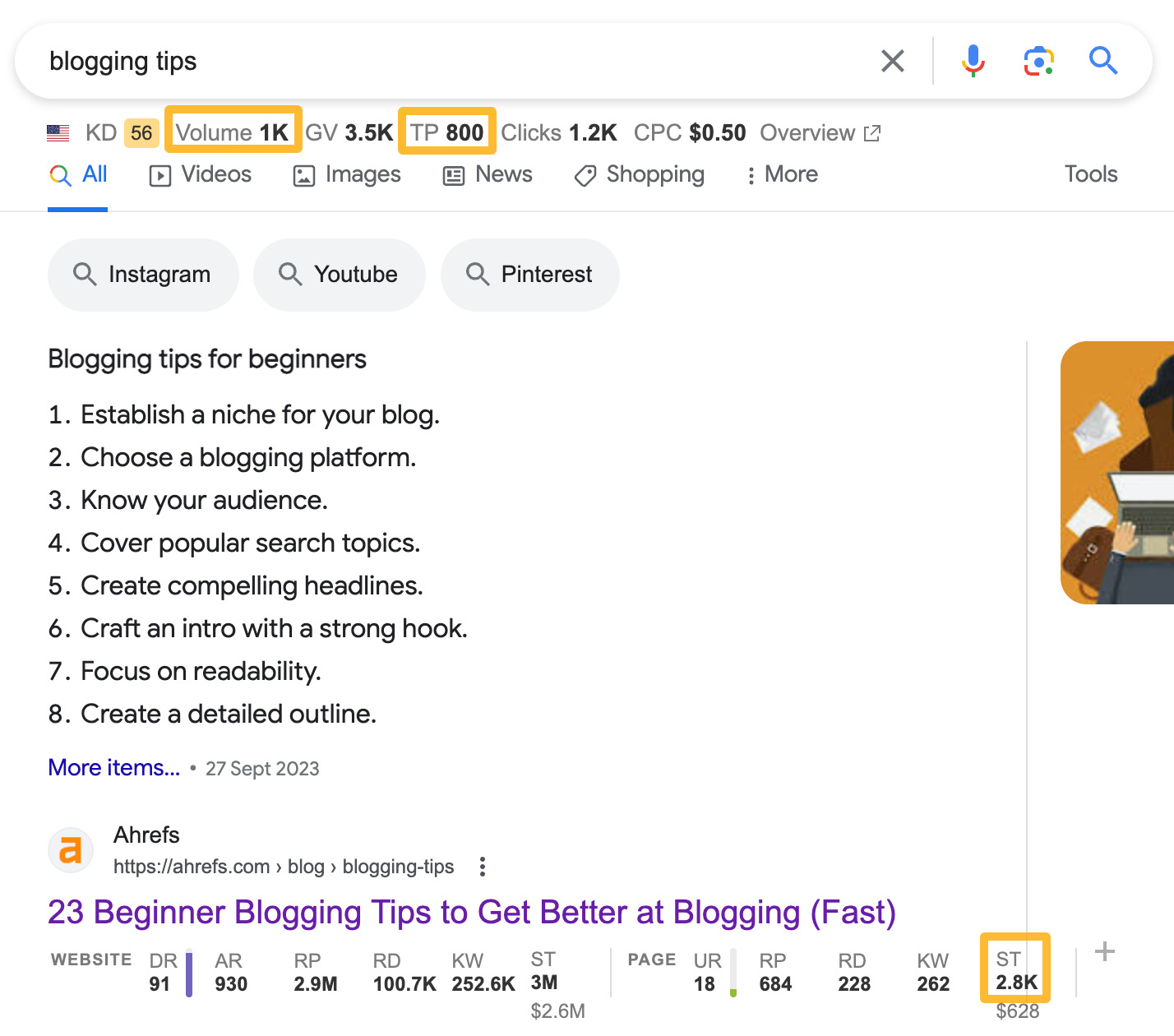This screenshot has height=1036, width=1174.
Task: Click inside the blogging tips search field
Action: pyautogui.click(x=329, y=60)
